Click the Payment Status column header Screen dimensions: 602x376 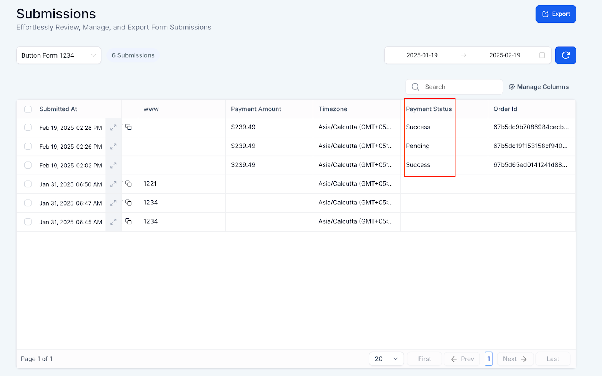tap(429, 109)
